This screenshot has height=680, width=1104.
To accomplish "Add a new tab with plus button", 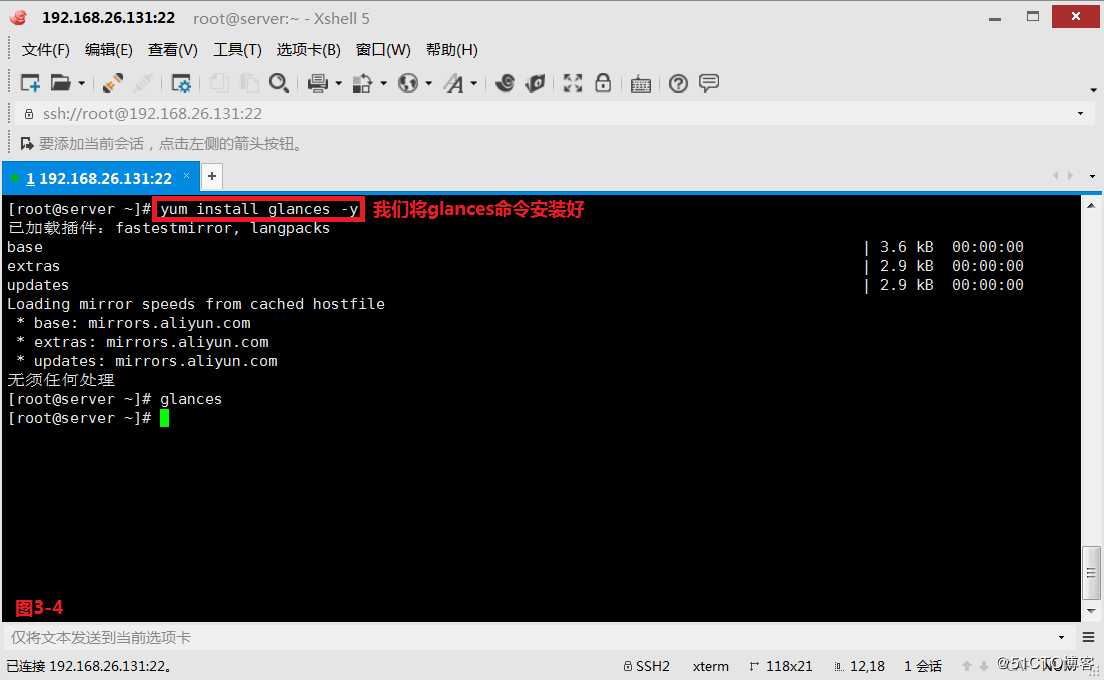I will 212,176.
